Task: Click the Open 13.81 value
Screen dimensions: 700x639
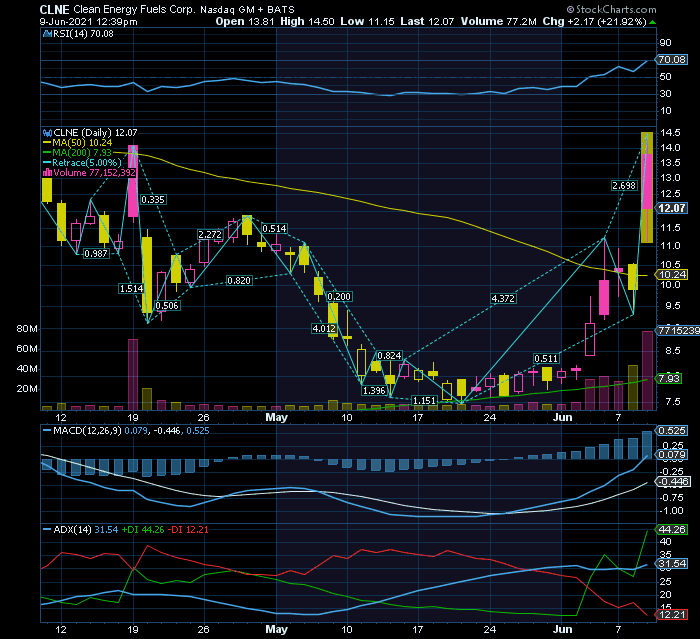Action: [245, 21]
